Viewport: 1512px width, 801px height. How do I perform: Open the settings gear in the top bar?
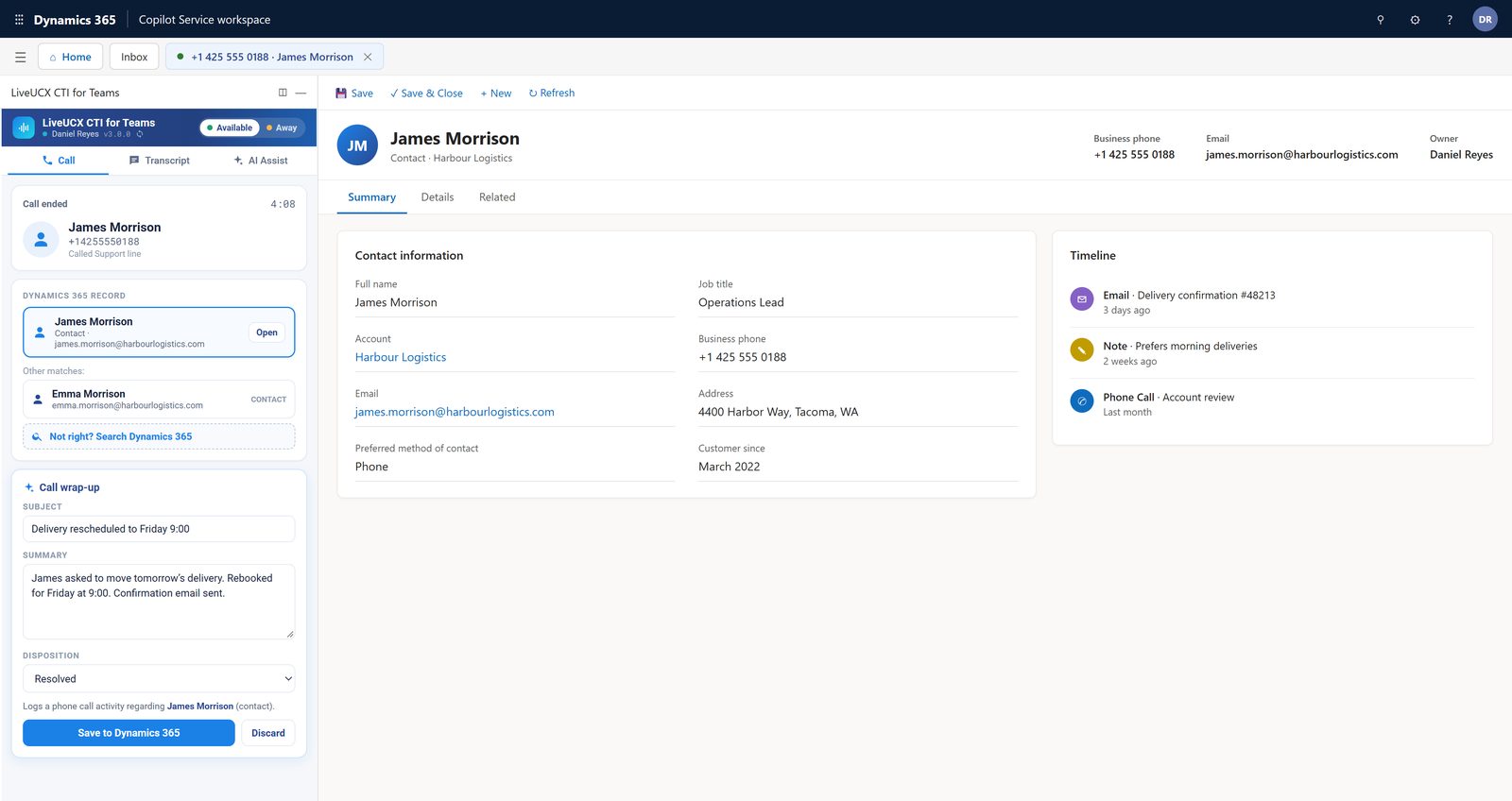tap(1415, 19)
